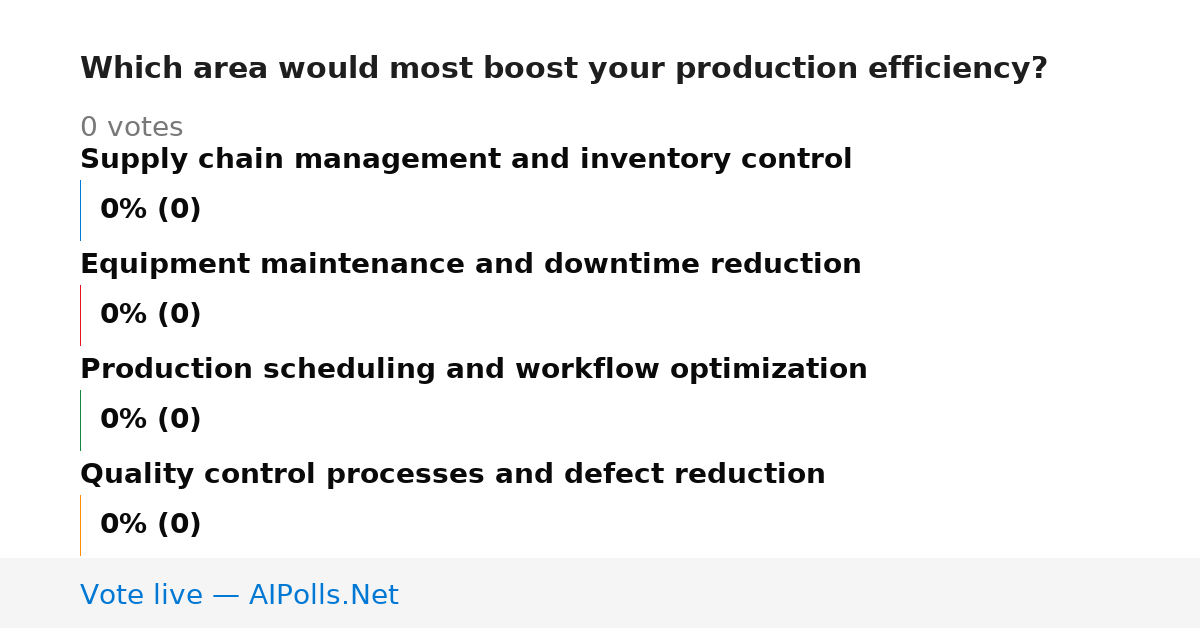
Task: Click the green bar for Production scheduling
Action: tap(80, 420)
